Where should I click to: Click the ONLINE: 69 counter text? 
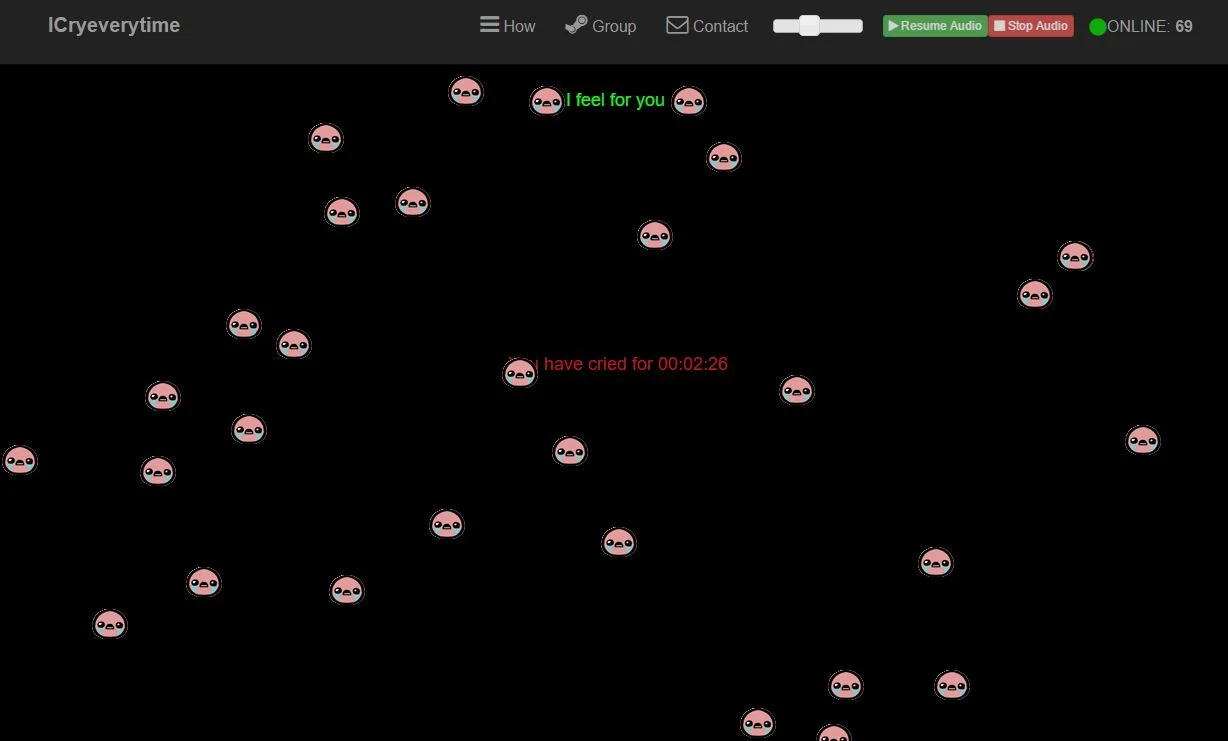tap(1149, 26)
